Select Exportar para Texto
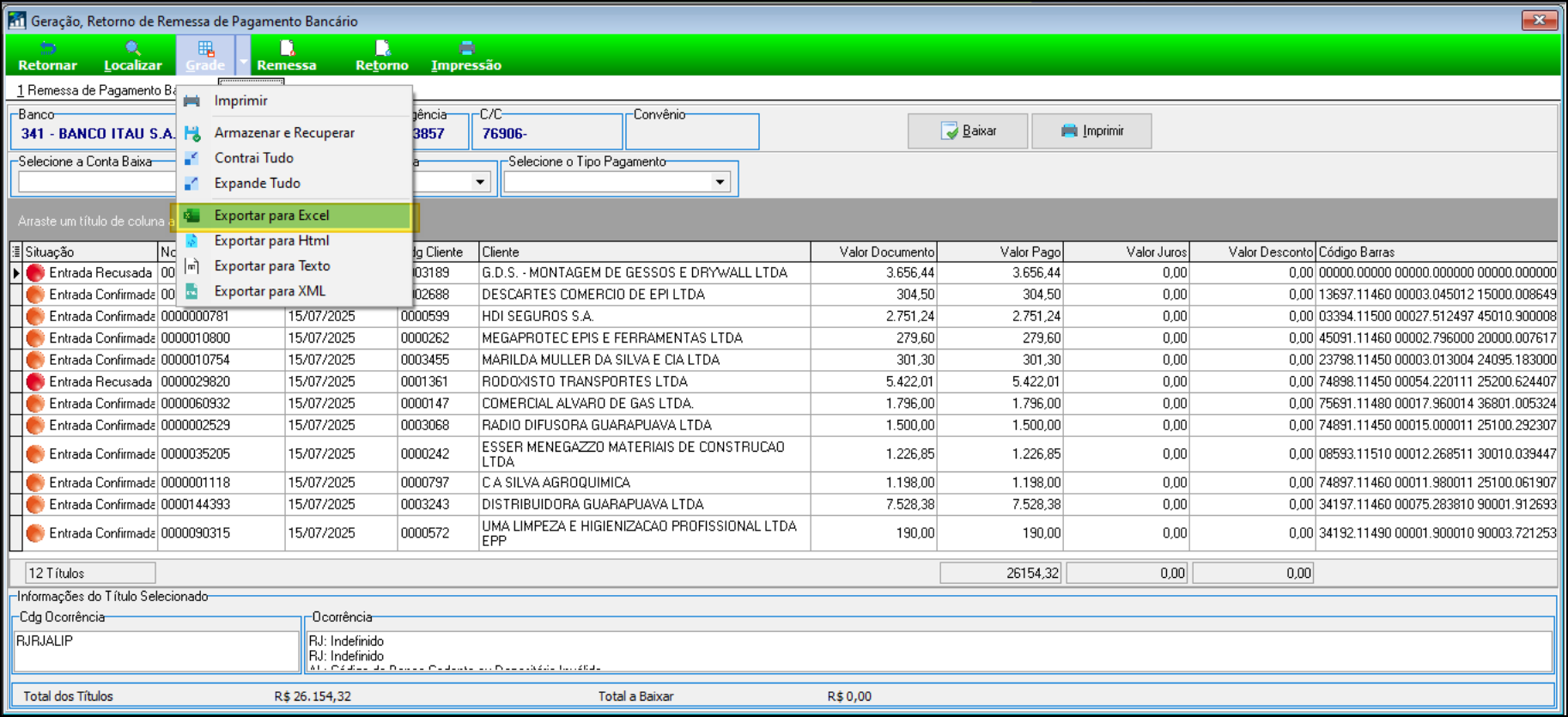The width and height of the screenshot is (1568, 717). pyautogui.click(x=294, y=266)
